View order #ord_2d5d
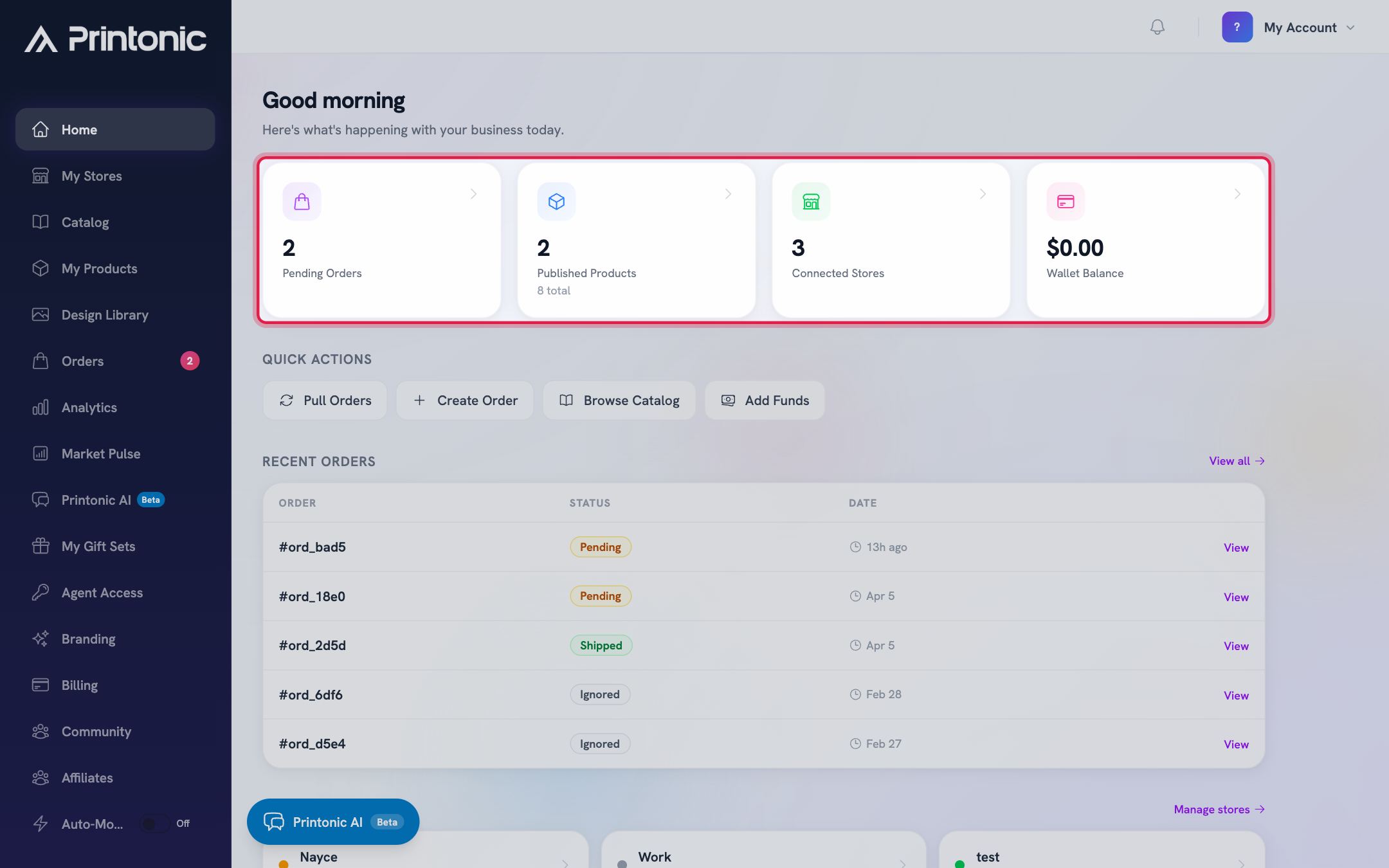Viewport: 1389px width, 868px height. click(1236, 646)
